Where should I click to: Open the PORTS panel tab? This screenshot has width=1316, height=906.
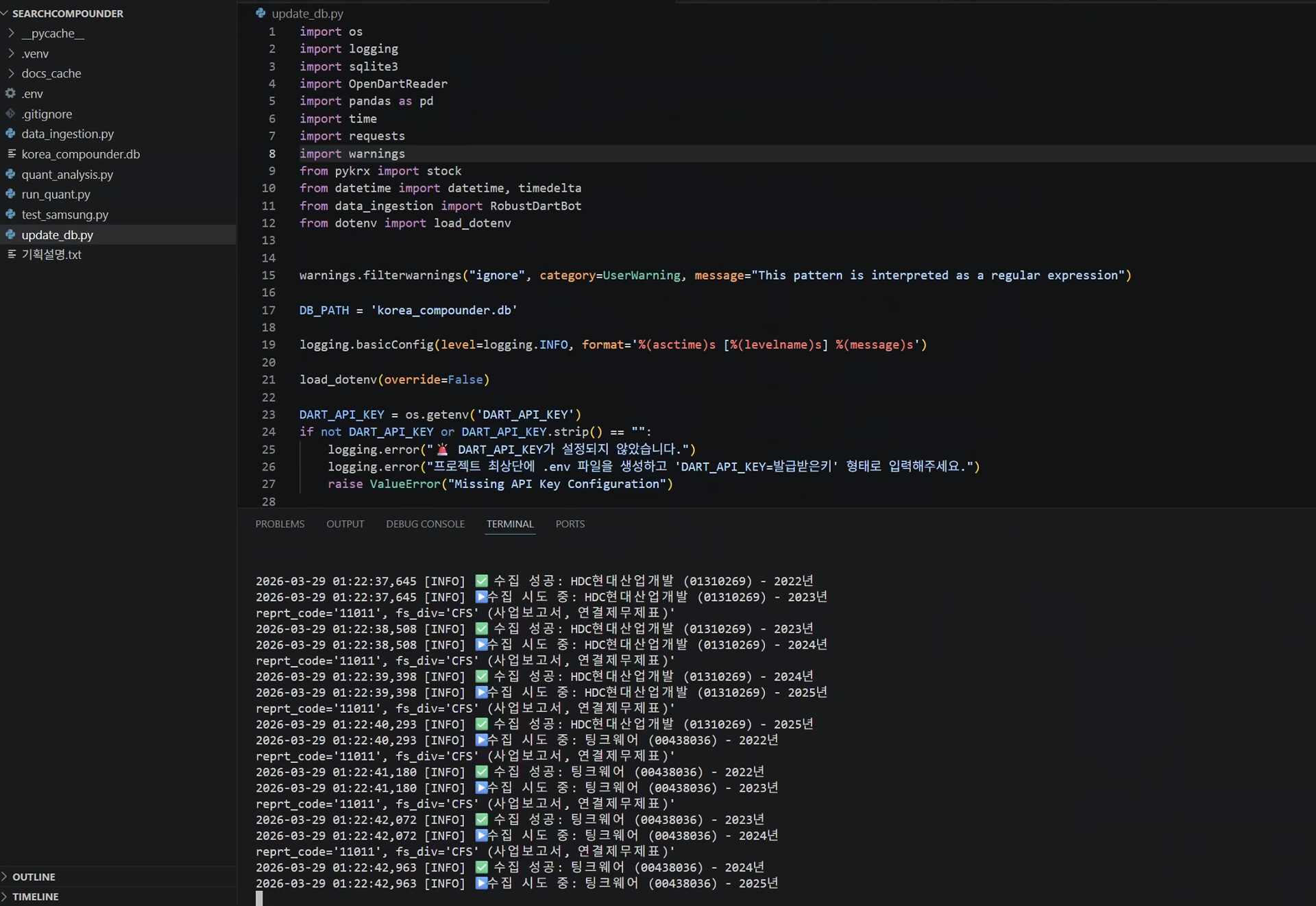point(570,524)
